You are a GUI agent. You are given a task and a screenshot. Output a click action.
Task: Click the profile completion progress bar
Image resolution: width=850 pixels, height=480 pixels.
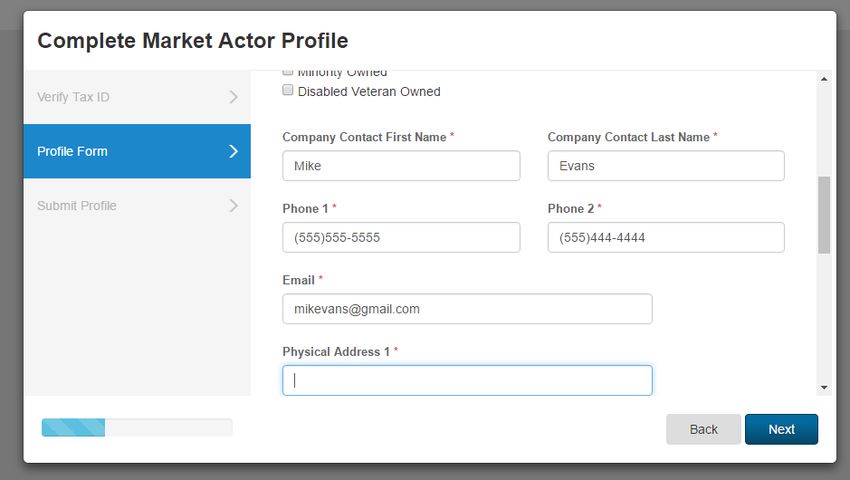pyautogui.click(x=137, y=427)
